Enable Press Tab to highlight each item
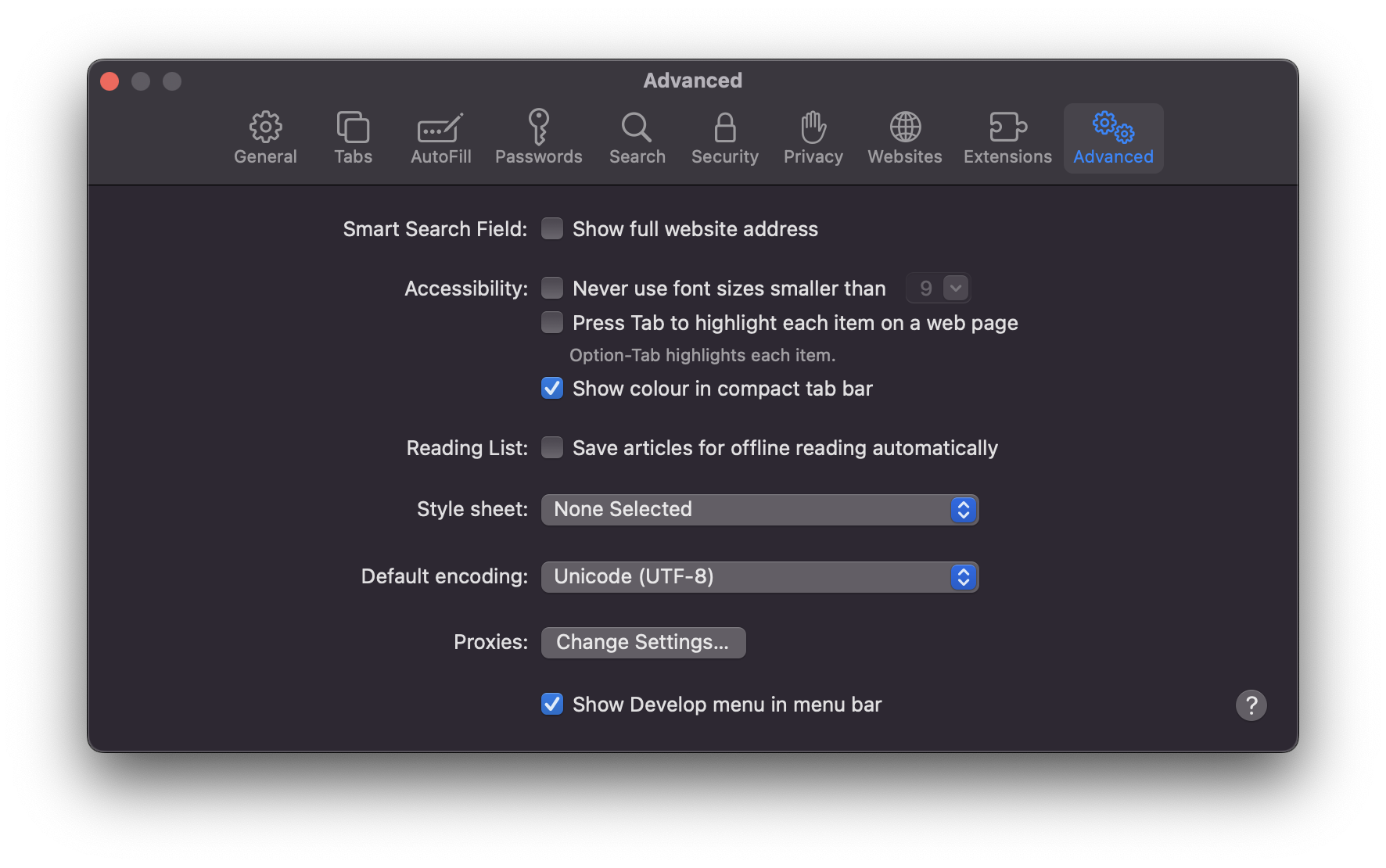This screenshot has width=1386, height=868. (552, 322)
